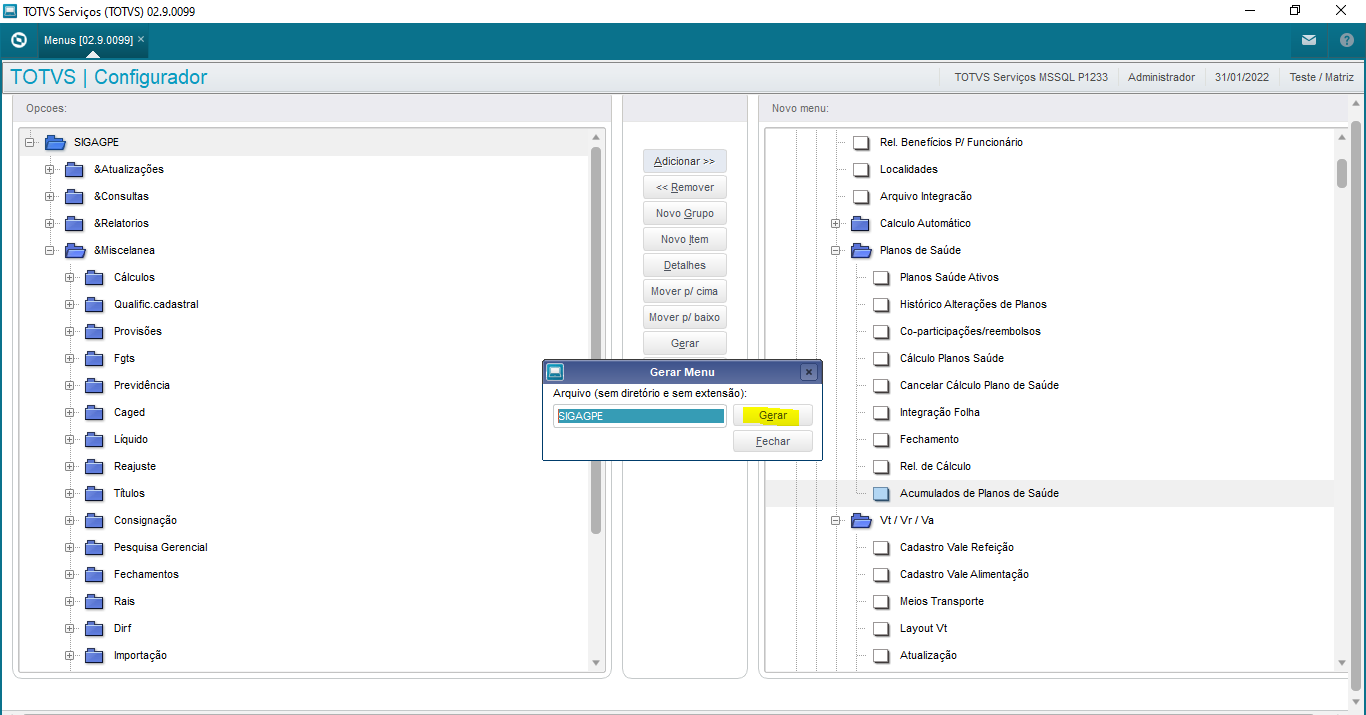Screen dimensions: 1366x715
Task: Click the SIGAGPE root folder icon
Action: pyautogui.click(x=55, y=142)
